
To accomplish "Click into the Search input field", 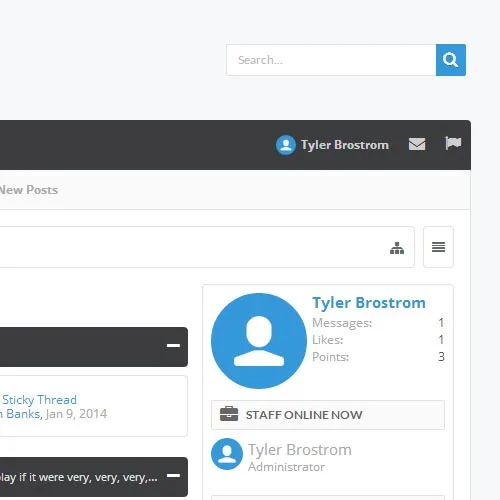I will pos(331,60).
